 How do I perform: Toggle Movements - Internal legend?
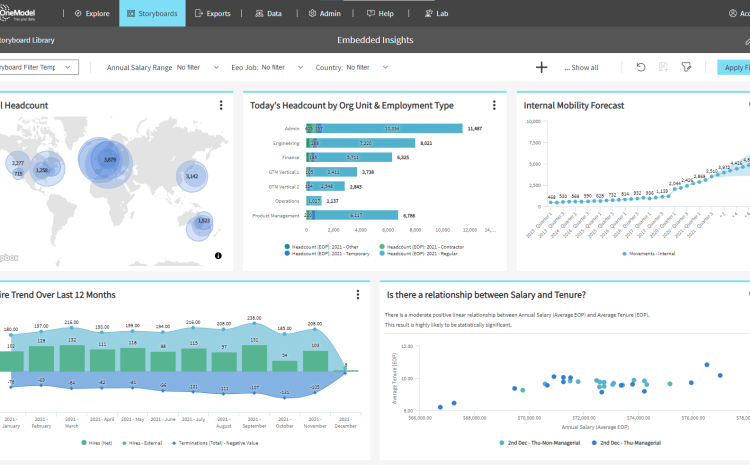point(648,254)
